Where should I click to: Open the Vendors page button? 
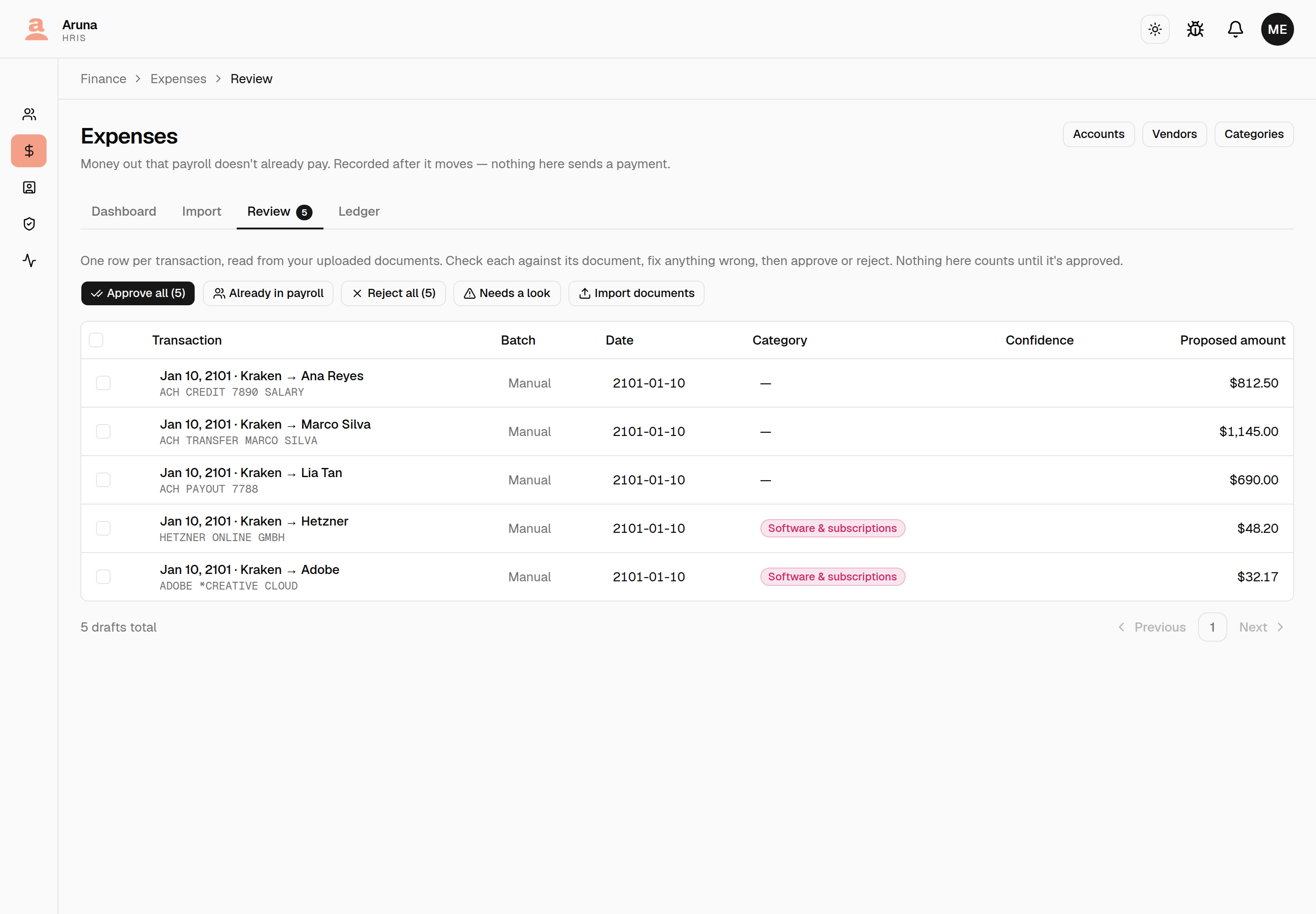coord(1174,134)
